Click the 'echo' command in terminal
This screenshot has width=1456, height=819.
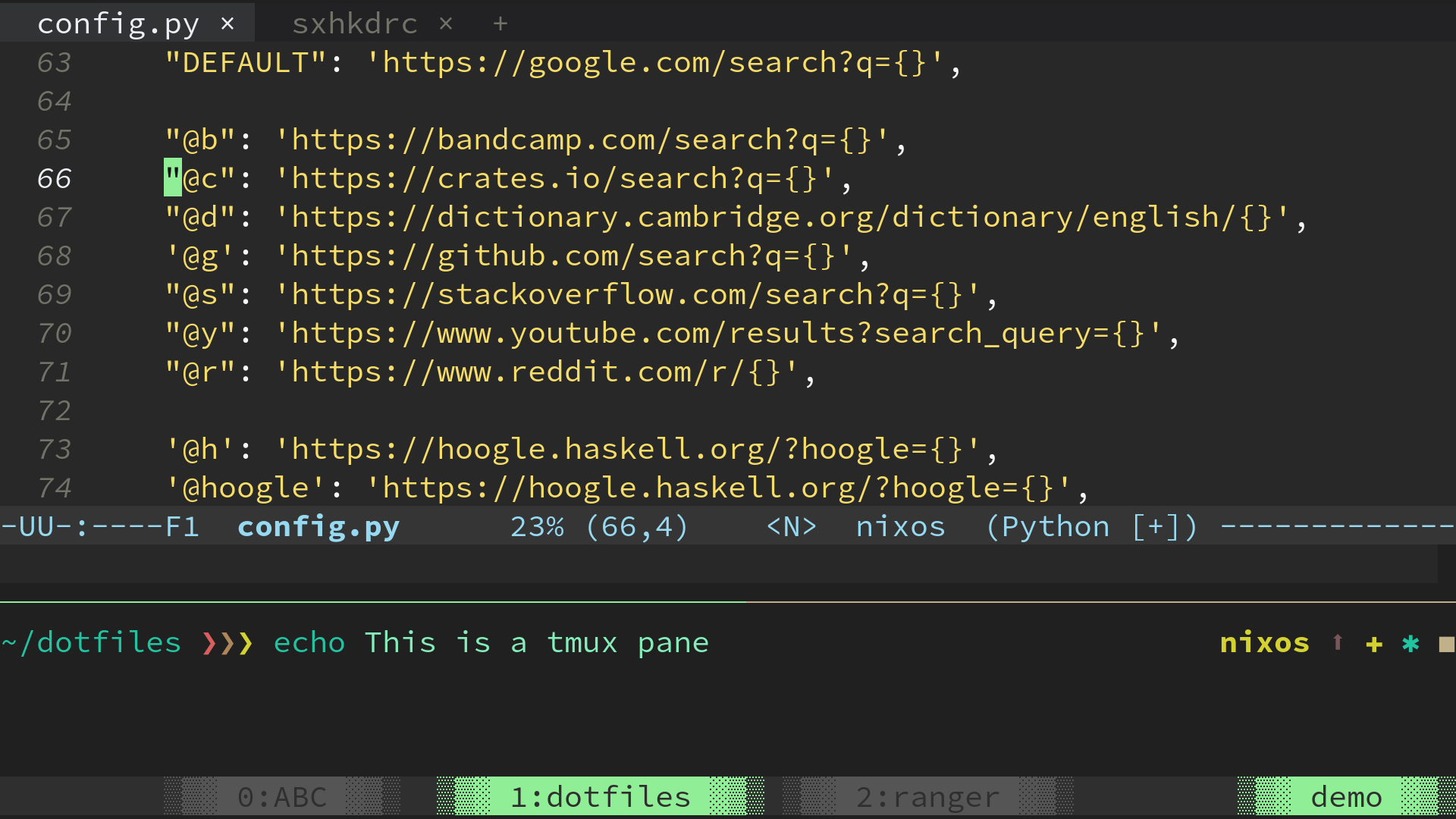[309, 643]
